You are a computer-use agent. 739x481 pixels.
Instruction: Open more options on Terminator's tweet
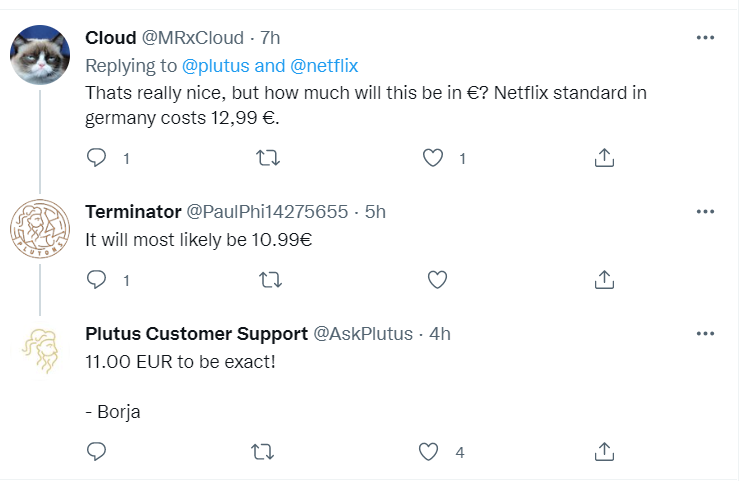(705, 212)
